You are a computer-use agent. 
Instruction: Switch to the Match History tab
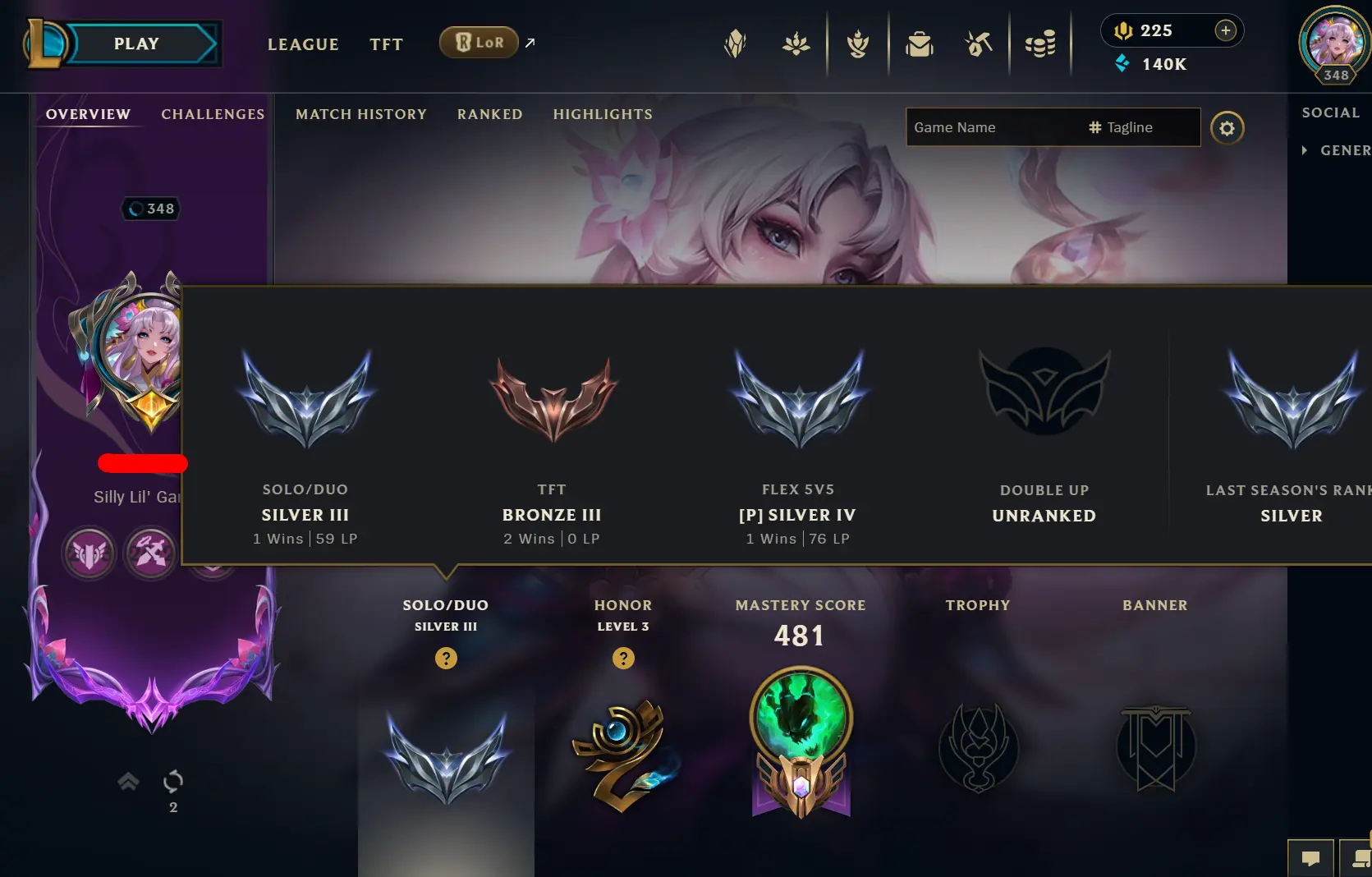point(361,114)
